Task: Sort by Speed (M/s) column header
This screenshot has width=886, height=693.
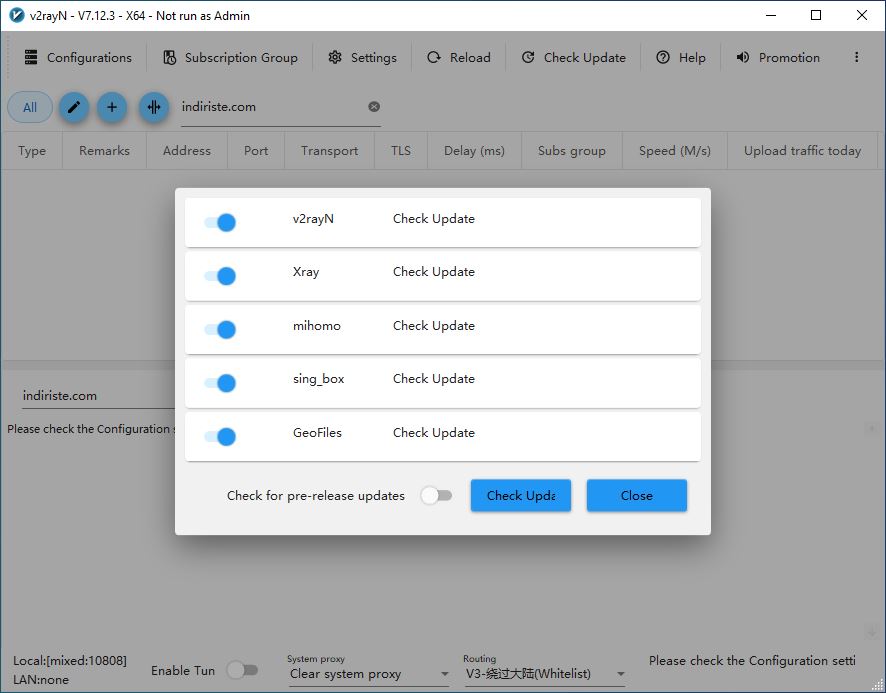Action: 675,151
